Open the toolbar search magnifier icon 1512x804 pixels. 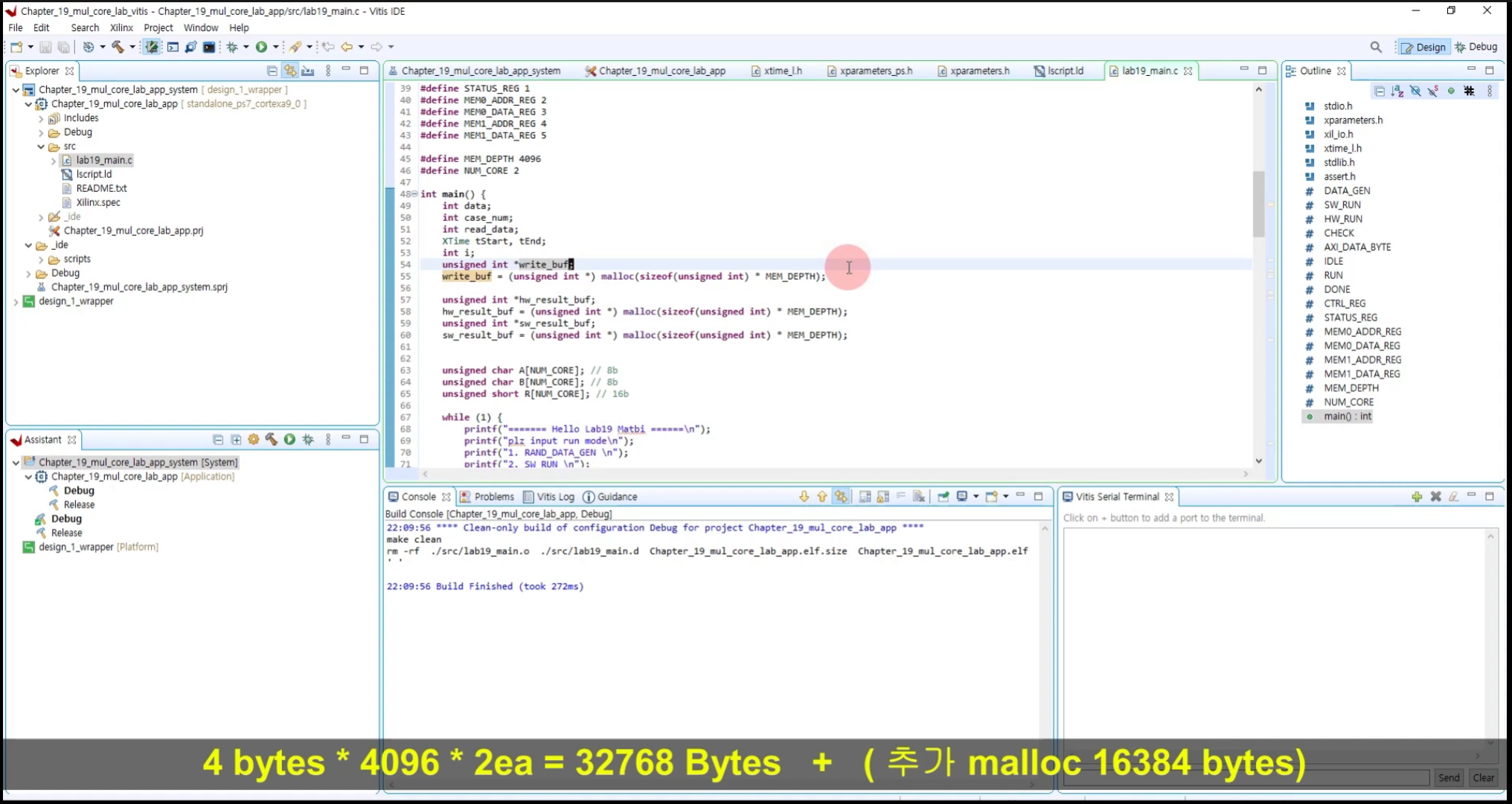[x=1376, y=47]
